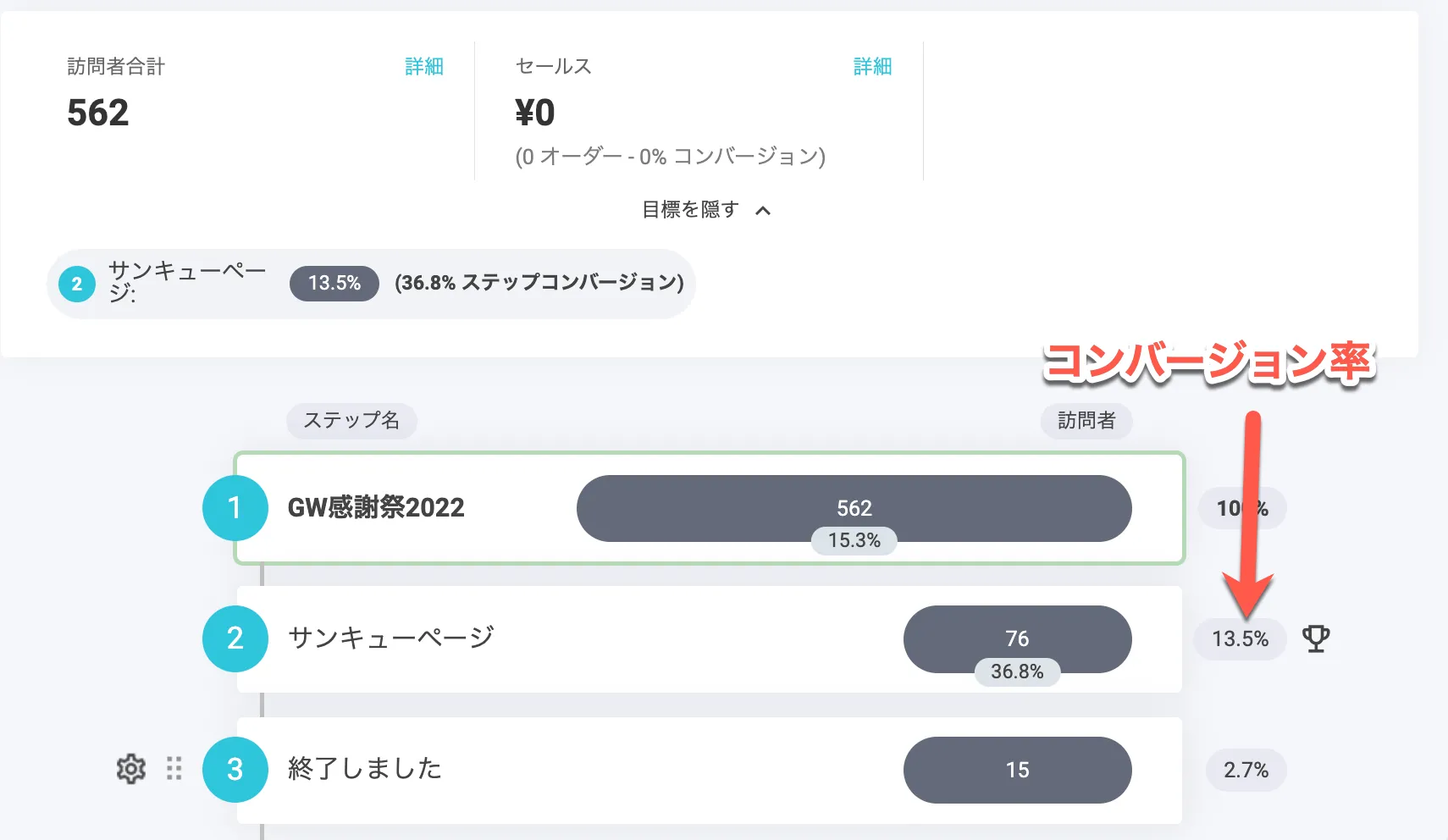This screenshot has width=1448, height=840.
Task: Click the 13.5% badge in the goal summary
Action: click(x=334, y=283)
